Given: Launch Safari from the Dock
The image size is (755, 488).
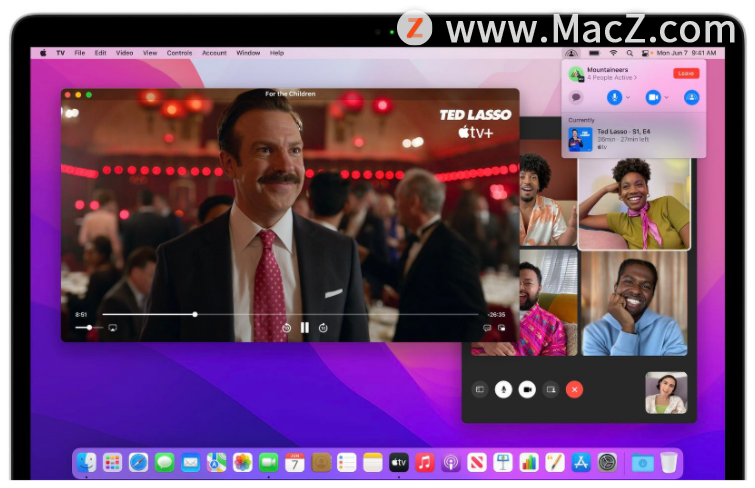Looking at the screenshot, I should point(138,463).
